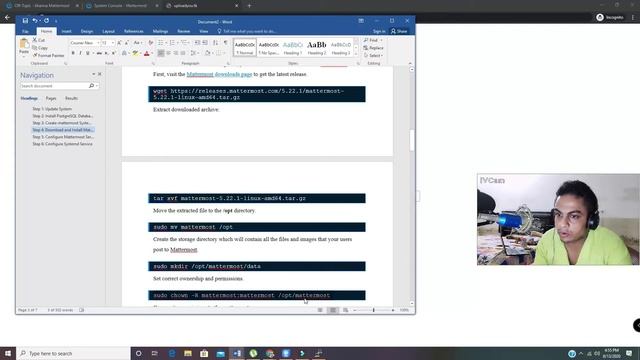Click the Bullets list icon
Screen dimensions: 640x360
(161, 43)
